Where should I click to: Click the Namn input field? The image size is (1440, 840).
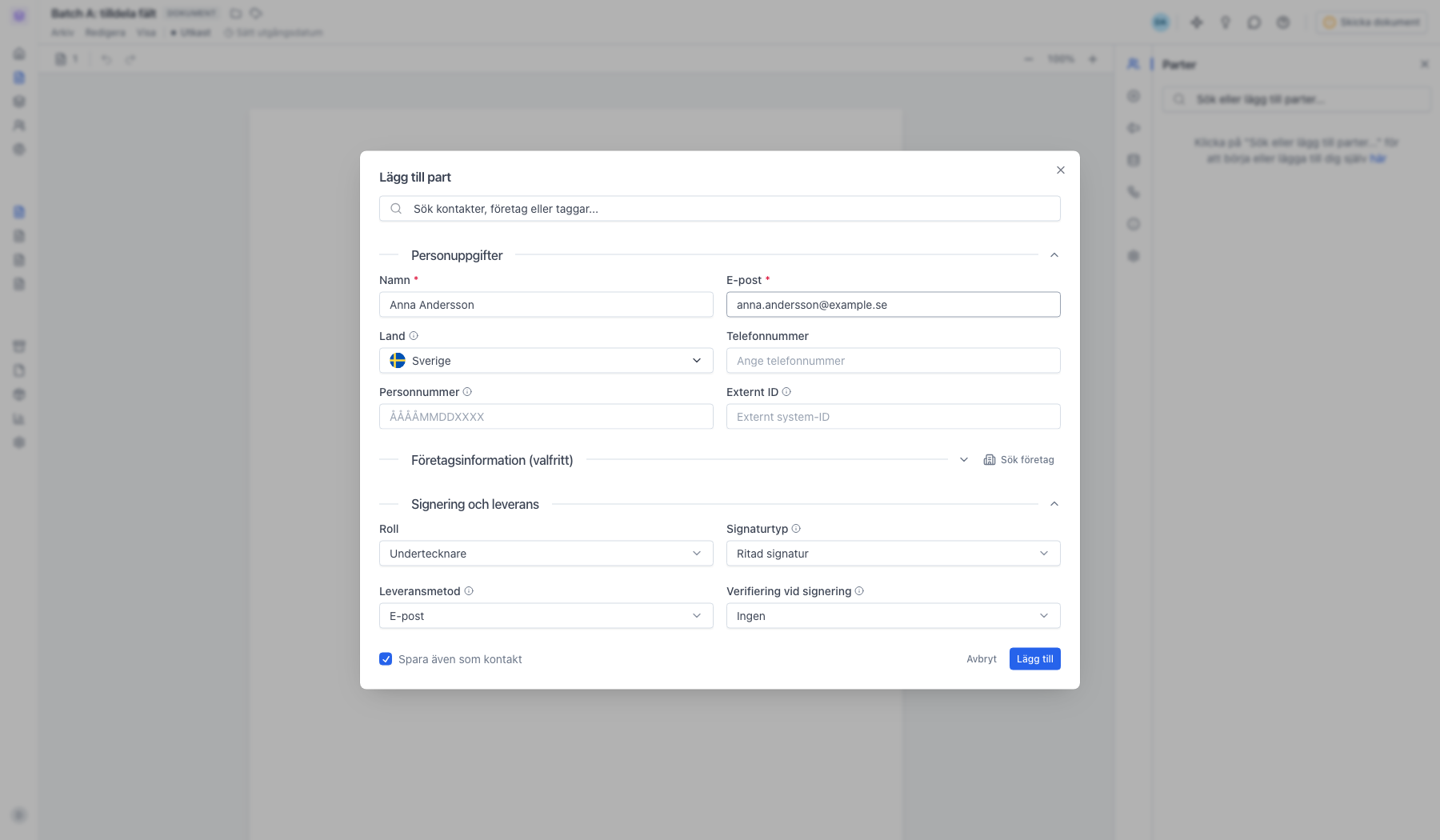(x=546, y=305)
